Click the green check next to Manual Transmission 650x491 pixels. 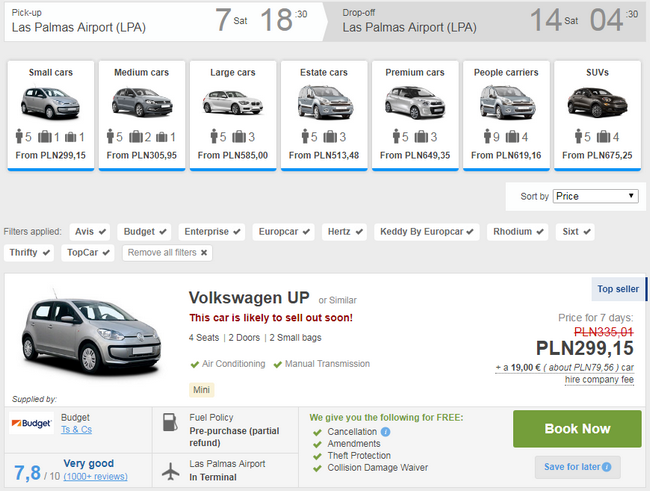278,365
